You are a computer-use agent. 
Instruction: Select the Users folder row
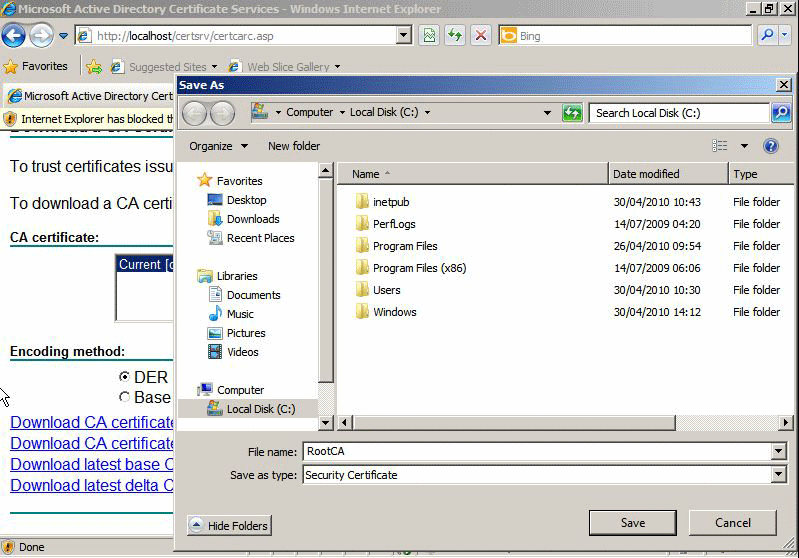point(565,290)
